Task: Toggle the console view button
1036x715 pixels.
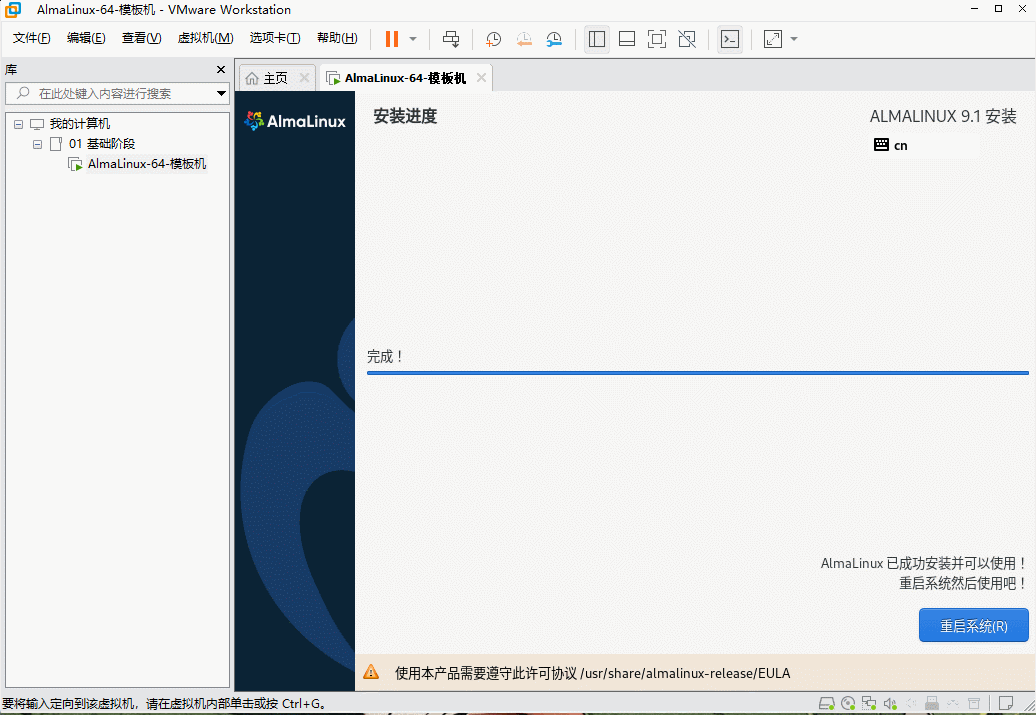Action: (x=730, y=39)
